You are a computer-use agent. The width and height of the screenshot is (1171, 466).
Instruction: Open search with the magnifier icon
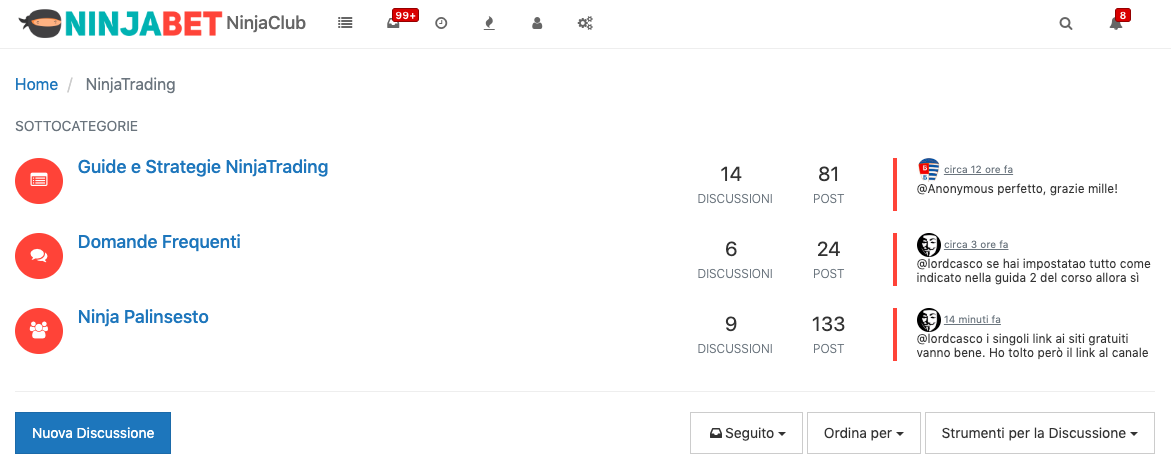click(1066, 23)
